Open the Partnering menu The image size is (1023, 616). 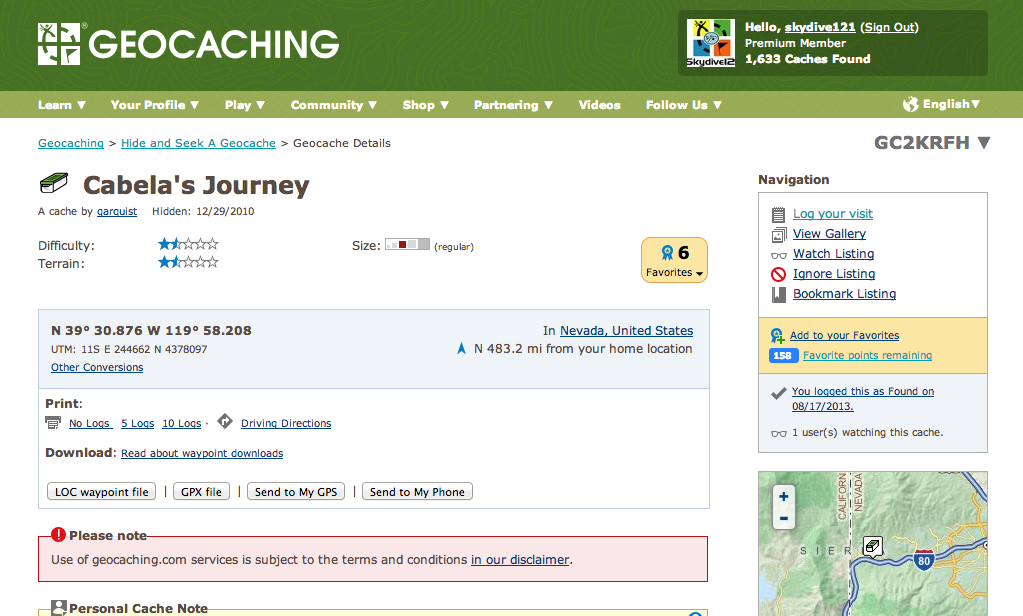pos(513,104)
